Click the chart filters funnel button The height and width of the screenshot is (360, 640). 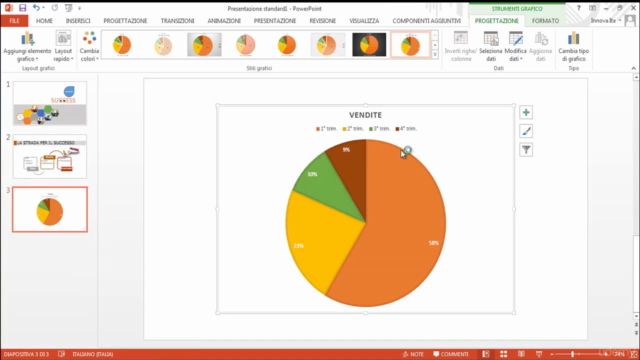click(526, 150)
